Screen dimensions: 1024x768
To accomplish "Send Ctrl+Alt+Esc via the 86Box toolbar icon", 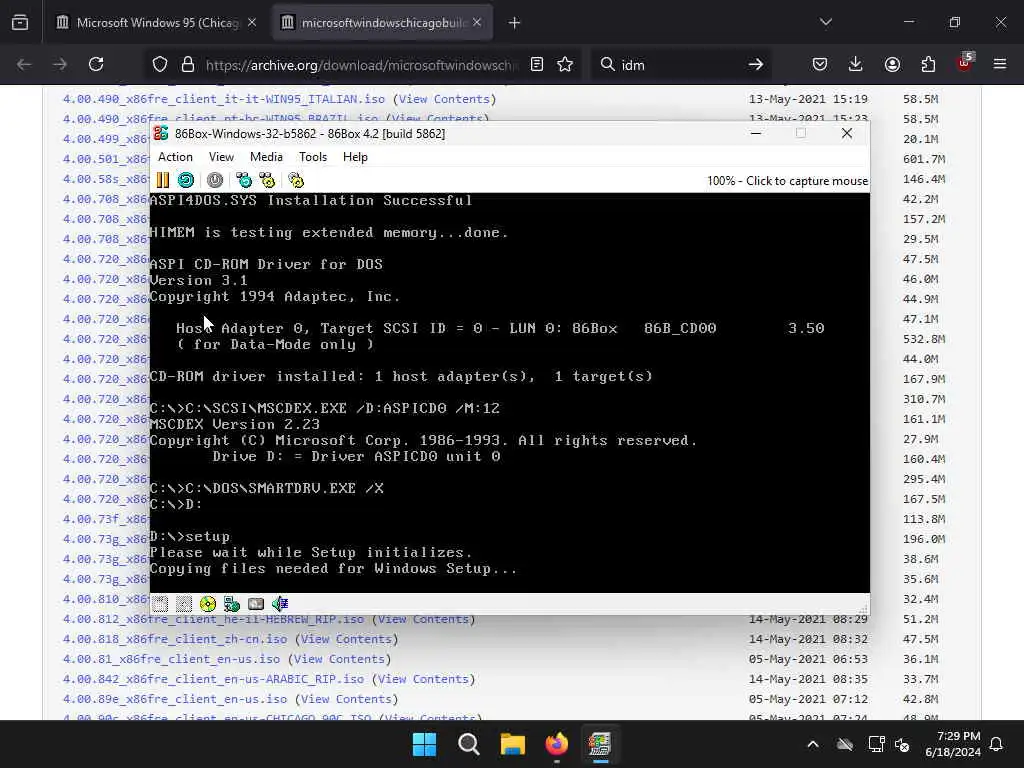I will coord(267,180).
